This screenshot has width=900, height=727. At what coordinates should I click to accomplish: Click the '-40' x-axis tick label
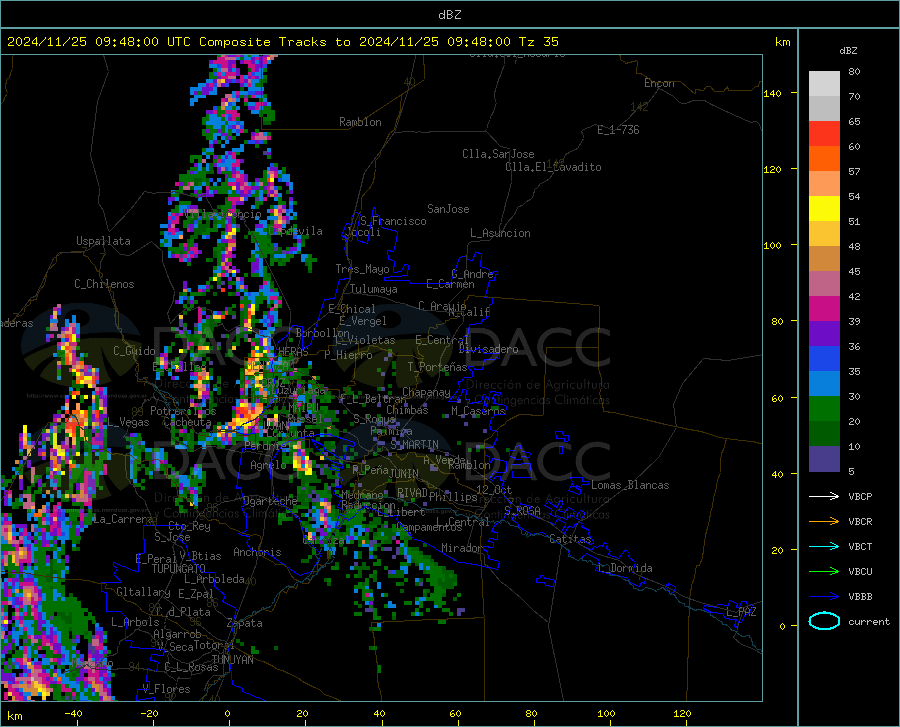point(73,713)
